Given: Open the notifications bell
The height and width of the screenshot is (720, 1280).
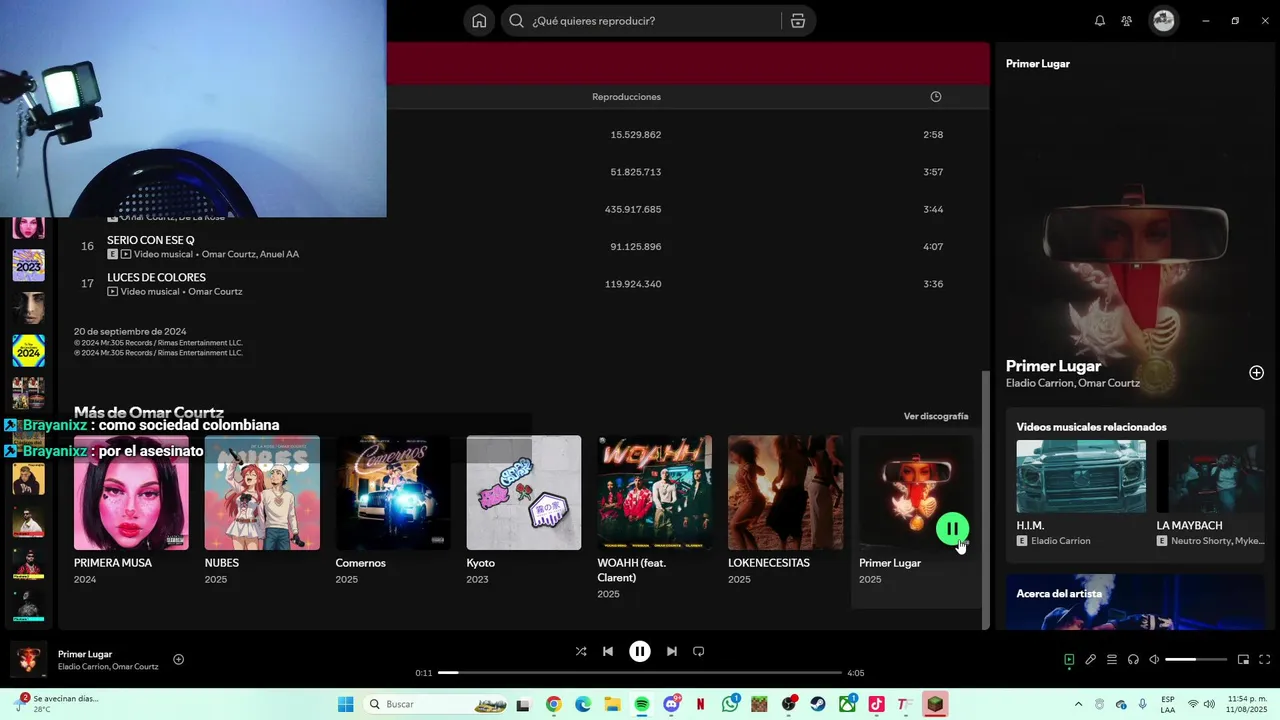Looking at the screenshot, I should coord(1100,21).
